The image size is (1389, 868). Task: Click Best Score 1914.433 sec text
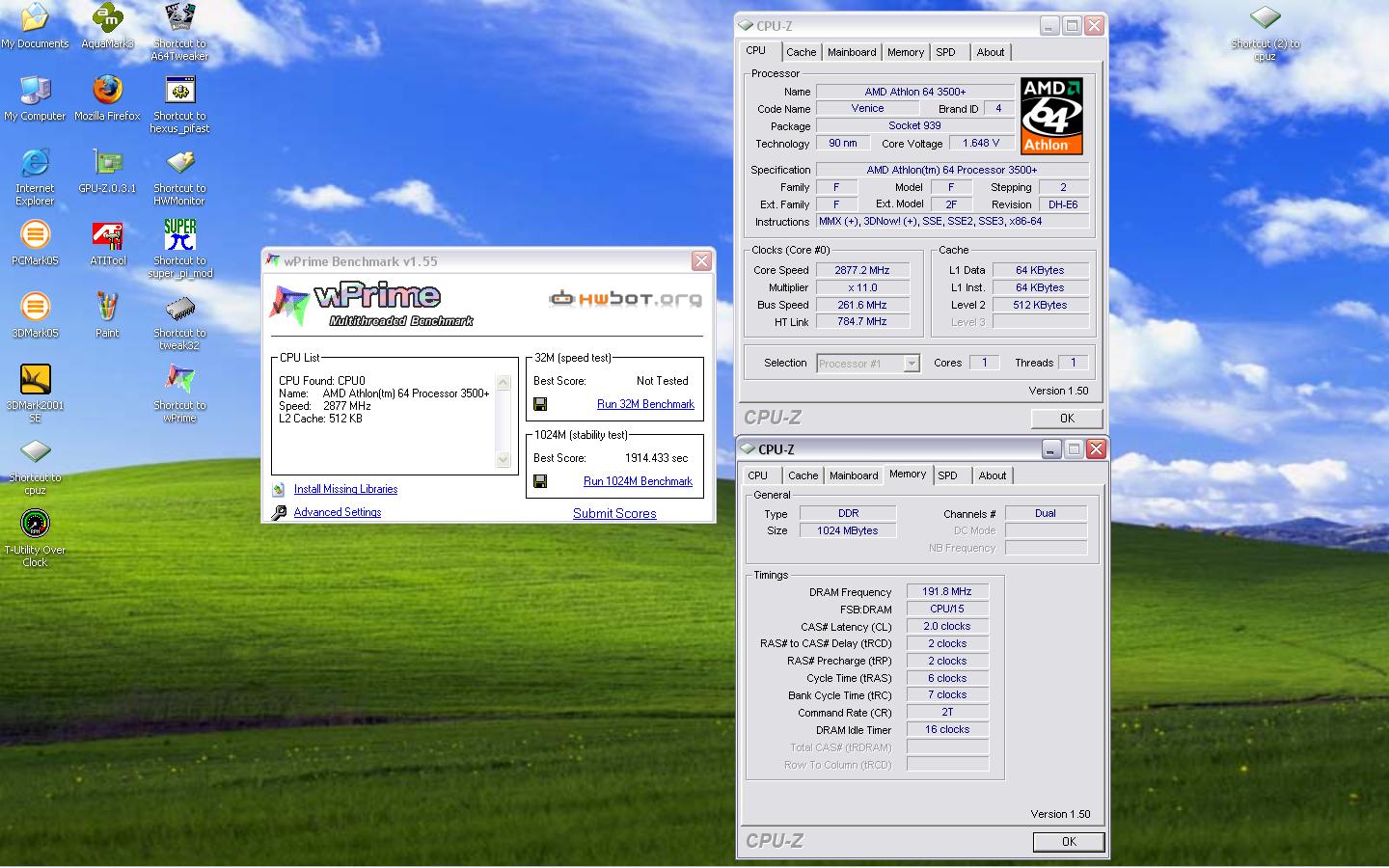point(656,459)
